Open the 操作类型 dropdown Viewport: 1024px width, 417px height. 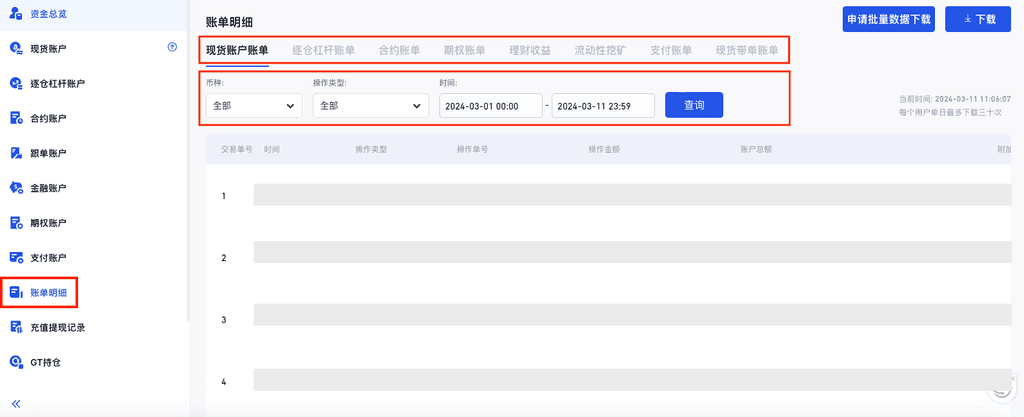(x=370, y=105)
